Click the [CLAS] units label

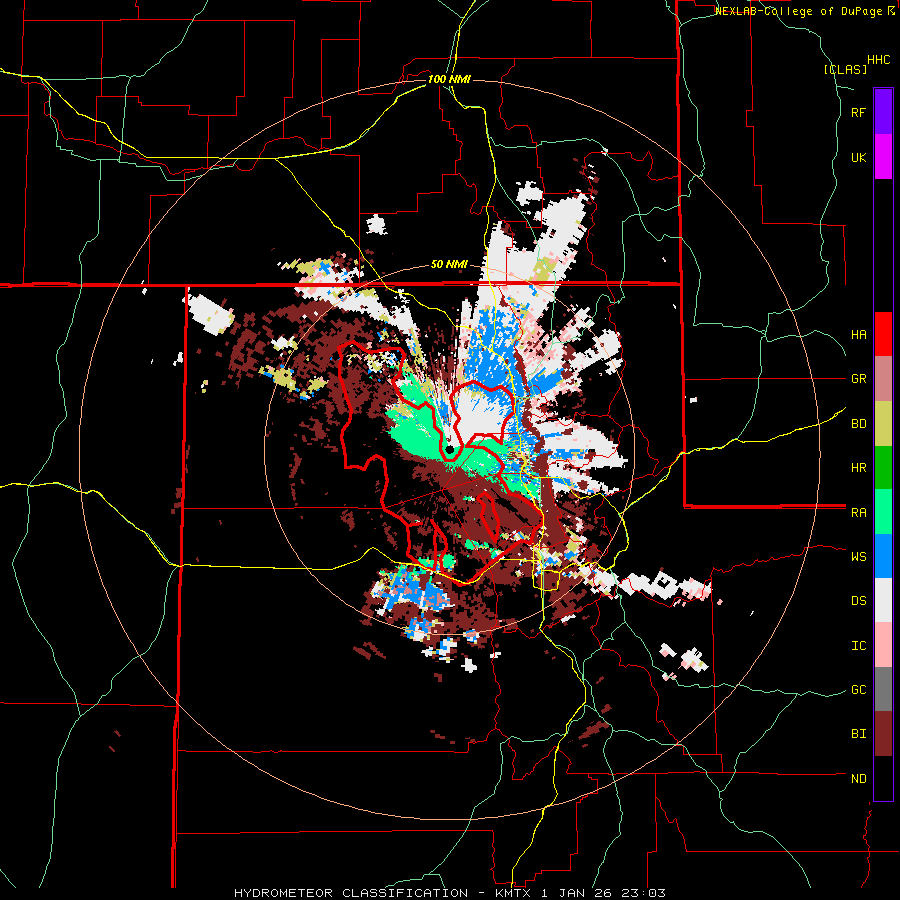click(845, 70)
